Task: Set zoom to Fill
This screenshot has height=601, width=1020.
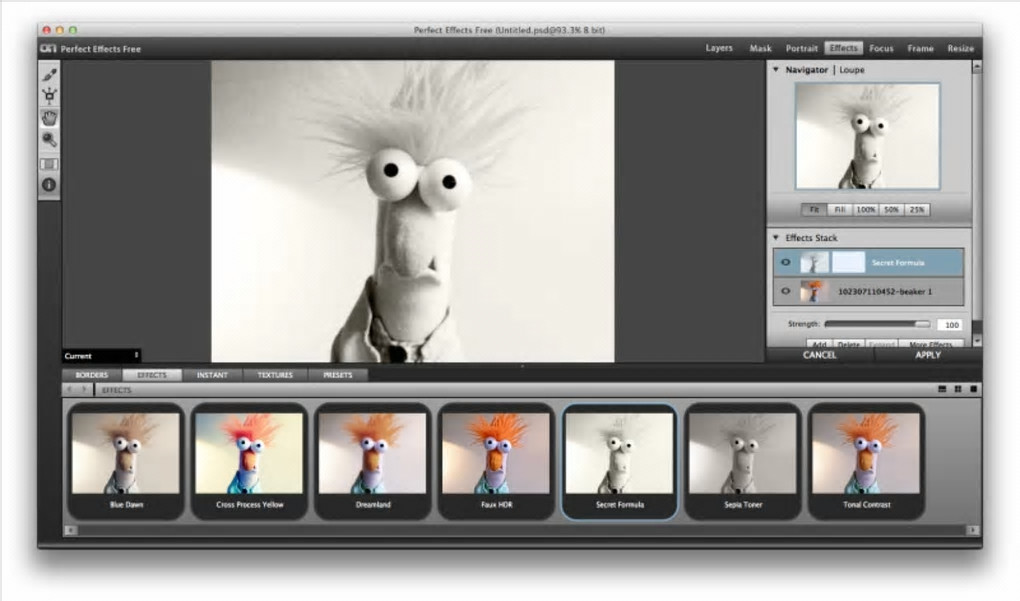Action: click(x=839, y=209)
